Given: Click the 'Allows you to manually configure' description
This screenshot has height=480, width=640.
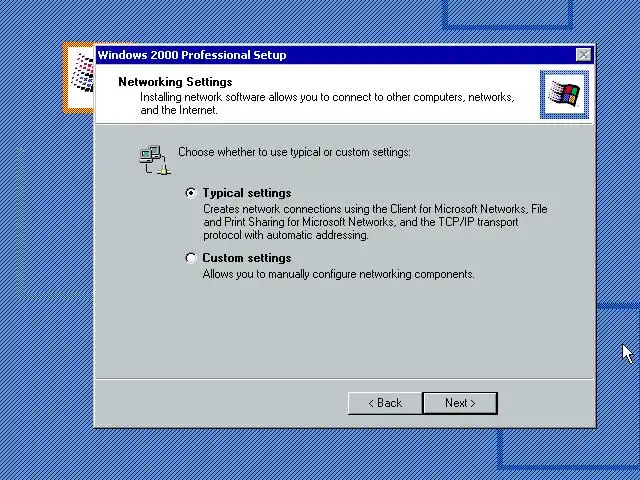Looking at the screenshot, I should [338, 274].
